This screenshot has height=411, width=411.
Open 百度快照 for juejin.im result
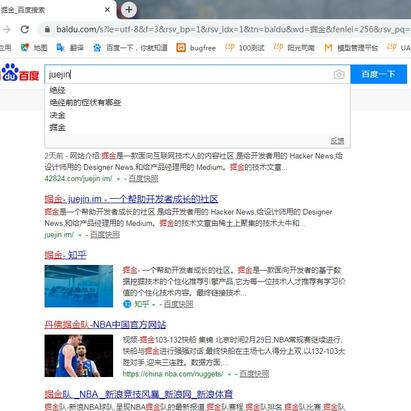[105, 235]
